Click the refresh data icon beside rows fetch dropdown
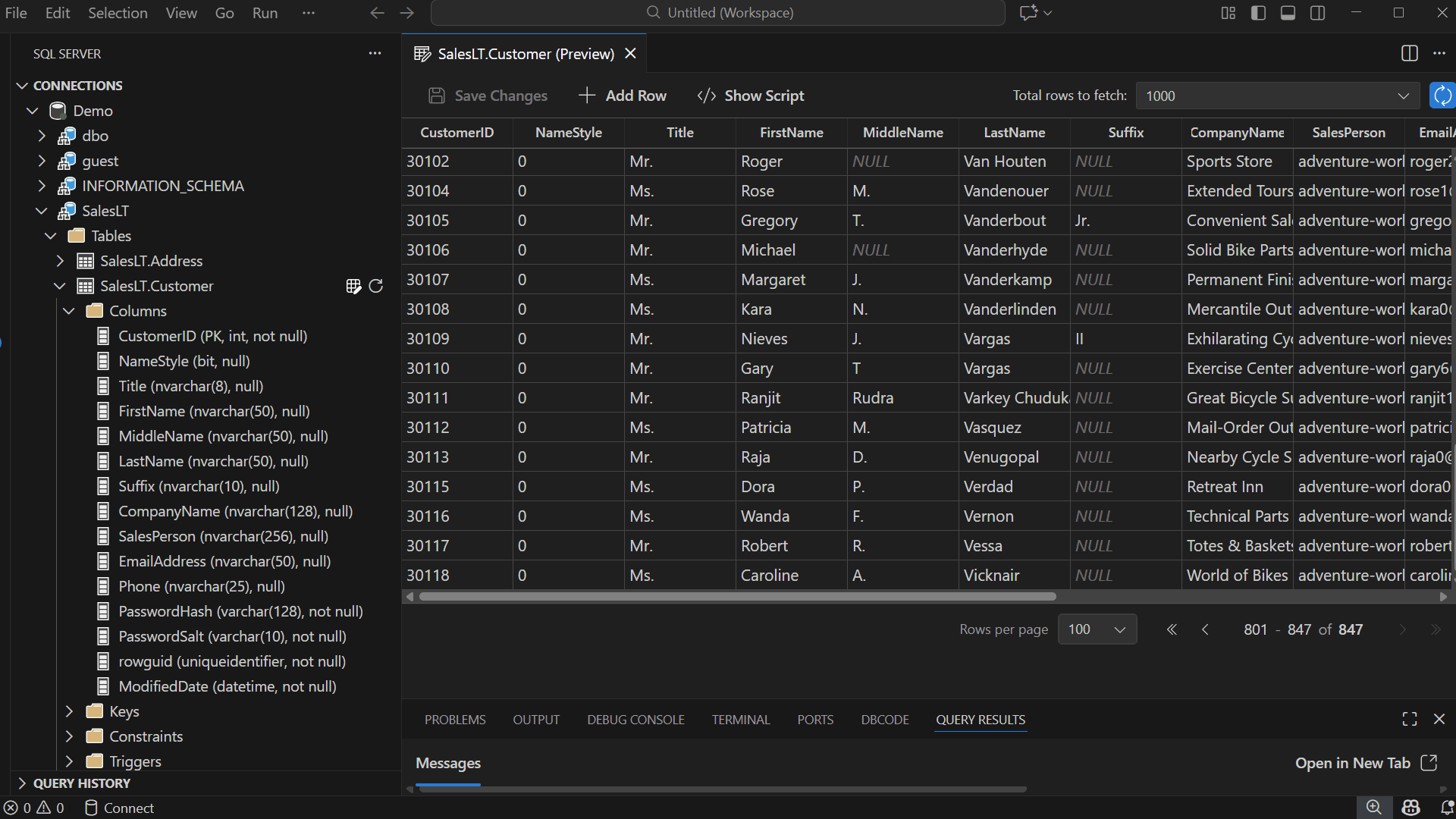Image resolution: width=1456 pixels, height=819 pixels. tap(1442, 96)
